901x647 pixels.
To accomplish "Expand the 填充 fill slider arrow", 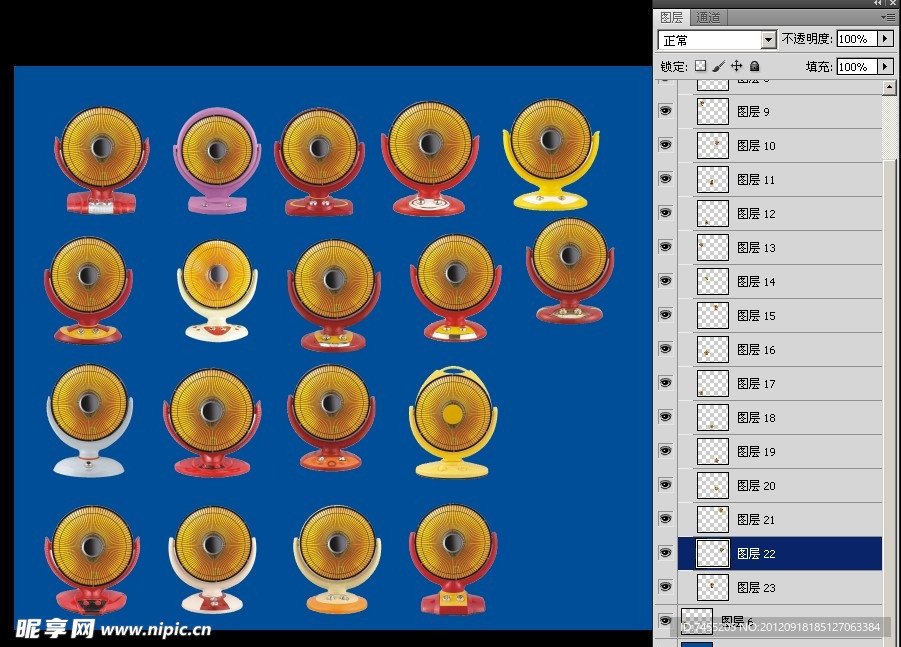I will tap(884, 66).
